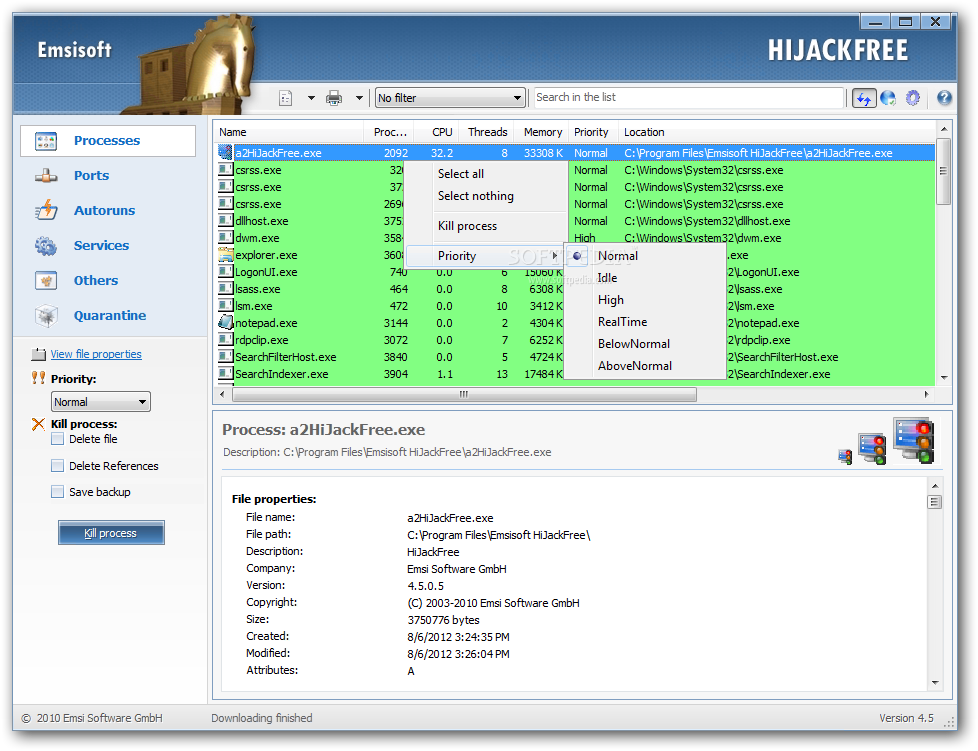Set priority to Idle in submenu
Image resolution: width=978 pixels, height=751 pixels.
[645, 278]
